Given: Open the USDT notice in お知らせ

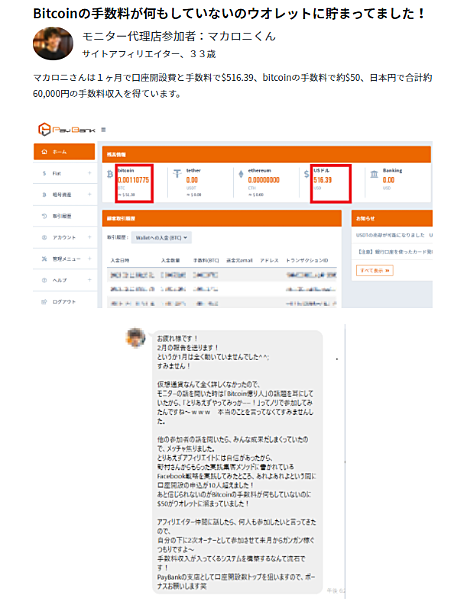Looking at the screenshot, I should coord(394,235).
